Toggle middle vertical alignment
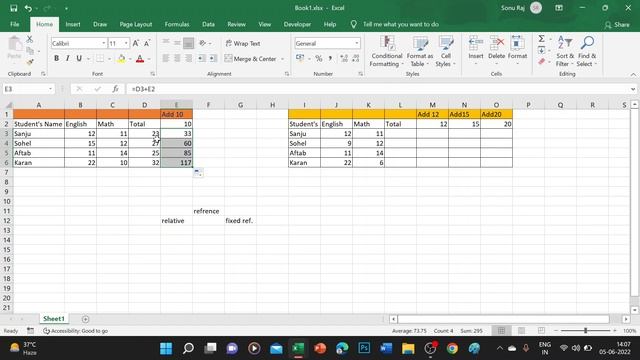The image size is (640, 360). pos(177,43)
